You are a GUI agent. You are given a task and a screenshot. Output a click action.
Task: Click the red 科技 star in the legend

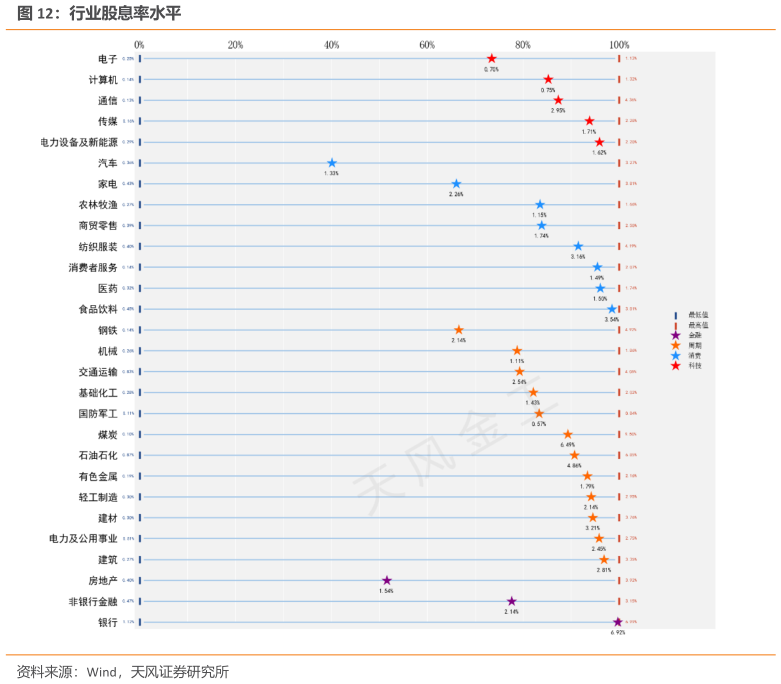pos(676,366)
